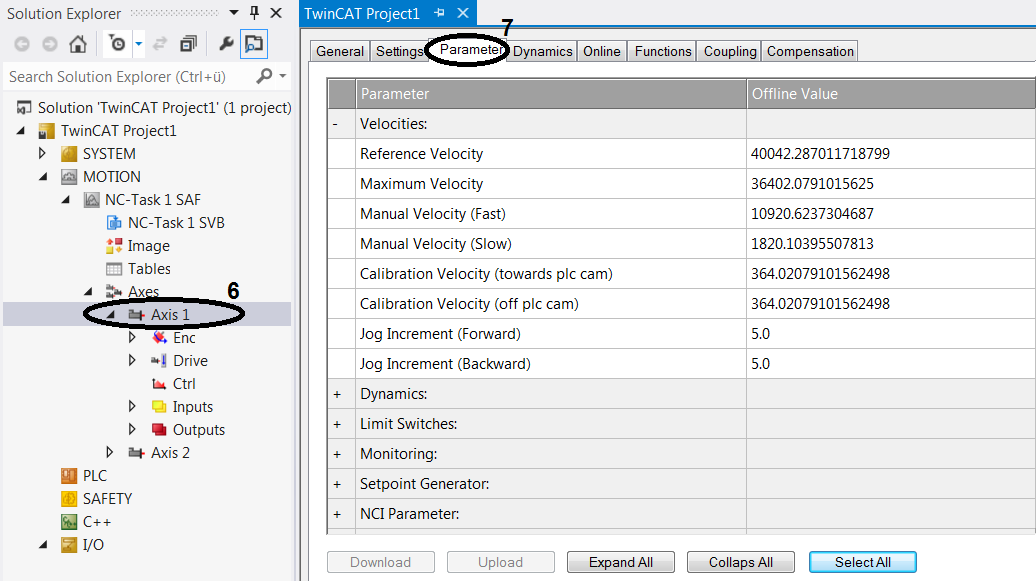The image size is (1036, 581).
Task: Expand the SYSTEM node
Action: 42,153
